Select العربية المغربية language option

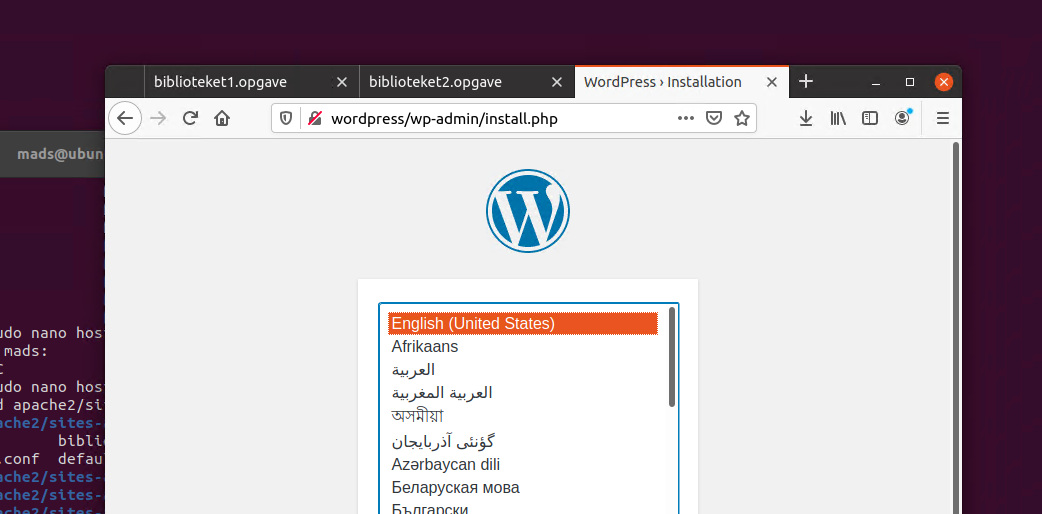(x=523, y=393)
